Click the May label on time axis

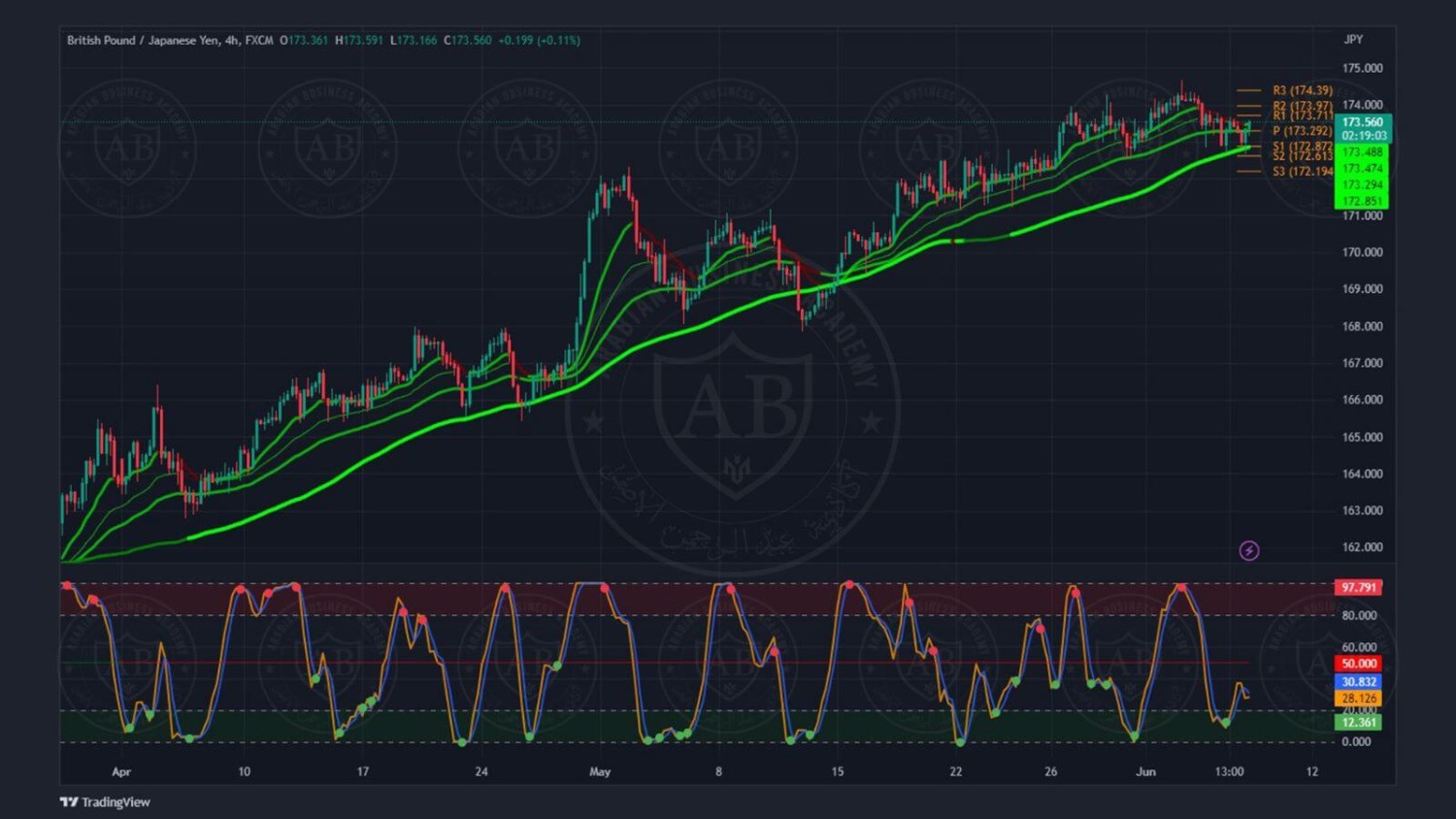pyautogui.click(x=600, y=772)
